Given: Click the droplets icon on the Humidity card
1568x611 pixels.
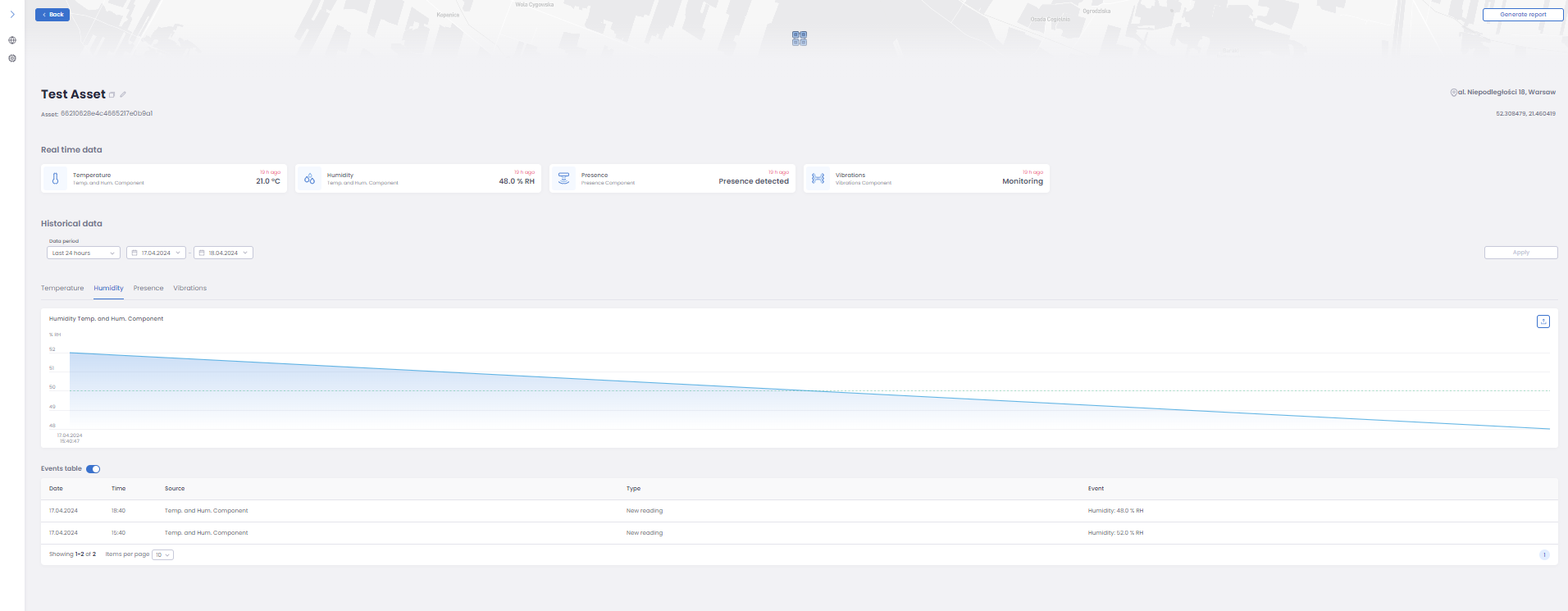Looking at the screenshot, I should coord(309,179).
